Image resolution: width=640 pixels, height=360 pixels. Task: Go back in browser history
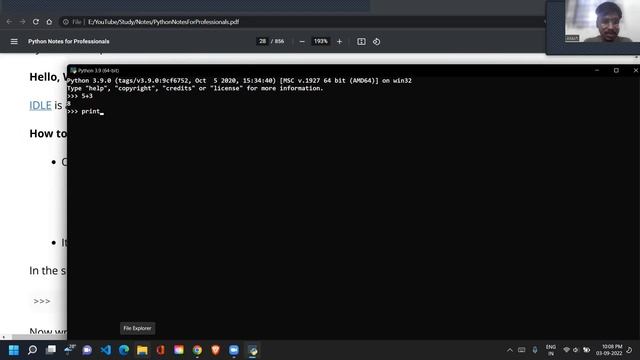(x=9, y=22)
